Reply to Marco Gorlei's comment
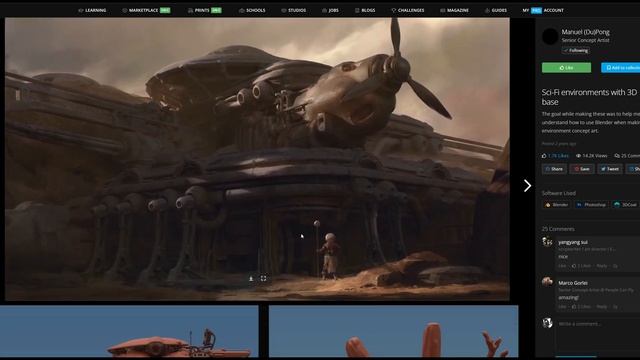Screen dimensions: 640x360 pos(602,307)
